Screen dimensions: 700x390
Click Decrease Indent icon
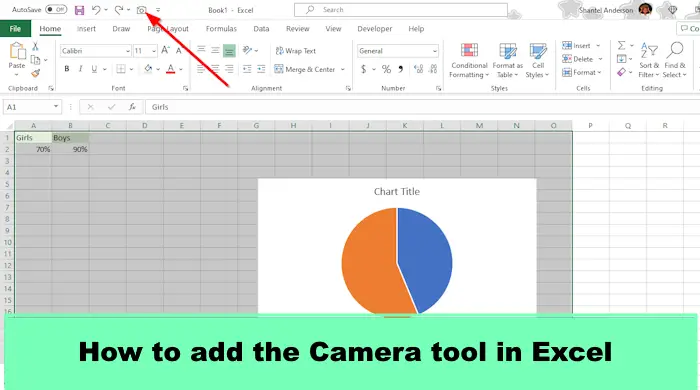(x=247, y=69)
